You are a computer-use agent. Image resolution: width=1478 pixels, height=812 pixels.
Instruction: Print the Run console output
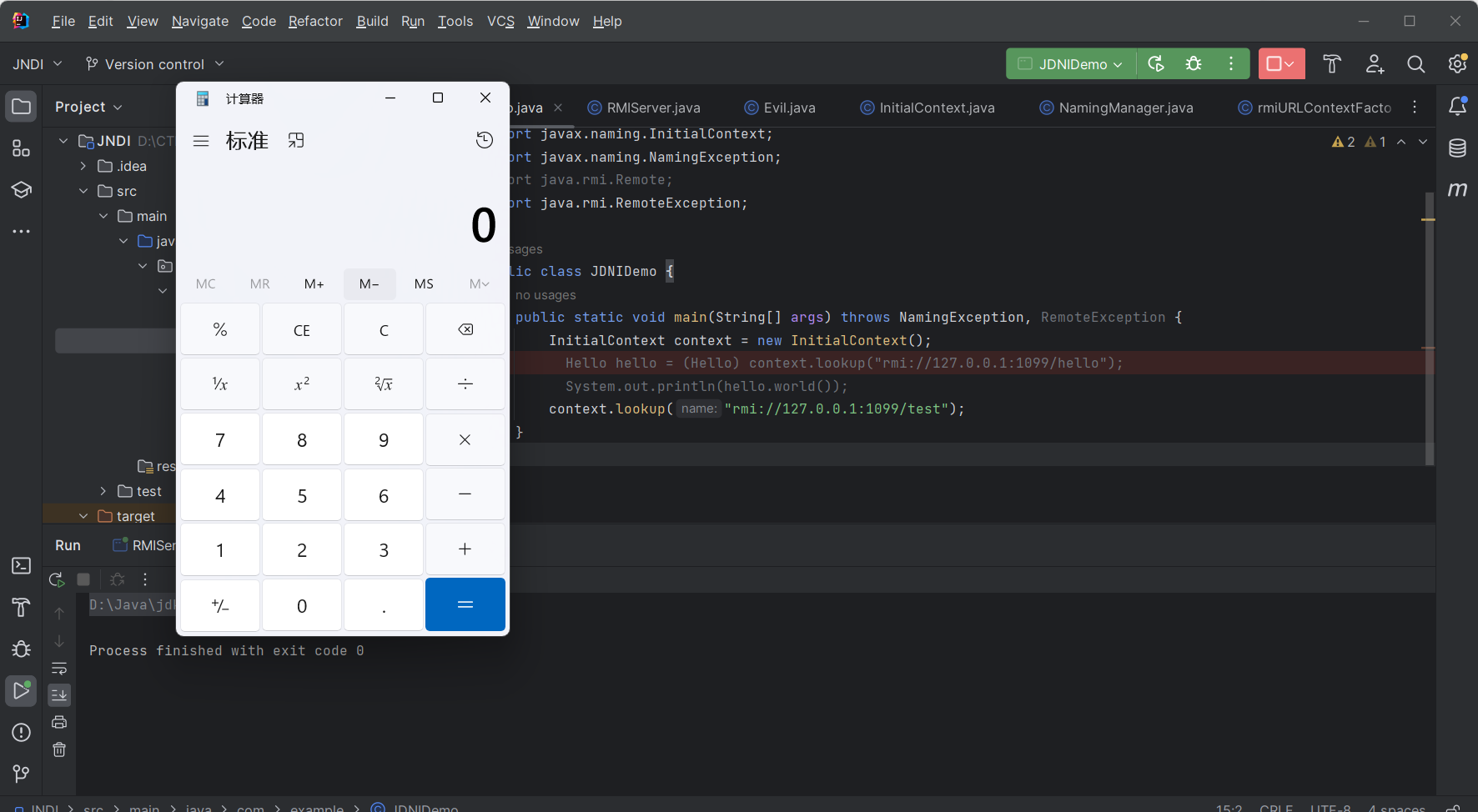tap(59, 722)
